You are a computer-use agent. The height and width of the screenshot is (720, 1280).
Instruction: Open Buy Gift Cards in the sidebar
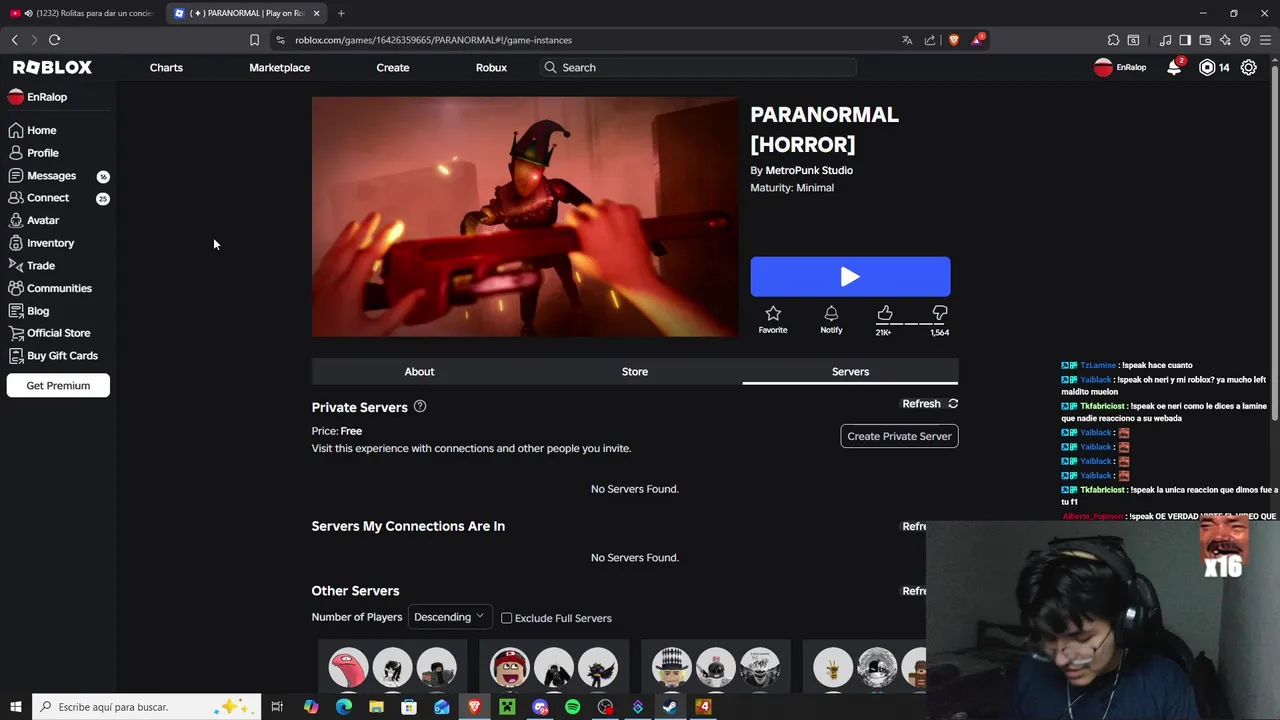coord(54,356)
